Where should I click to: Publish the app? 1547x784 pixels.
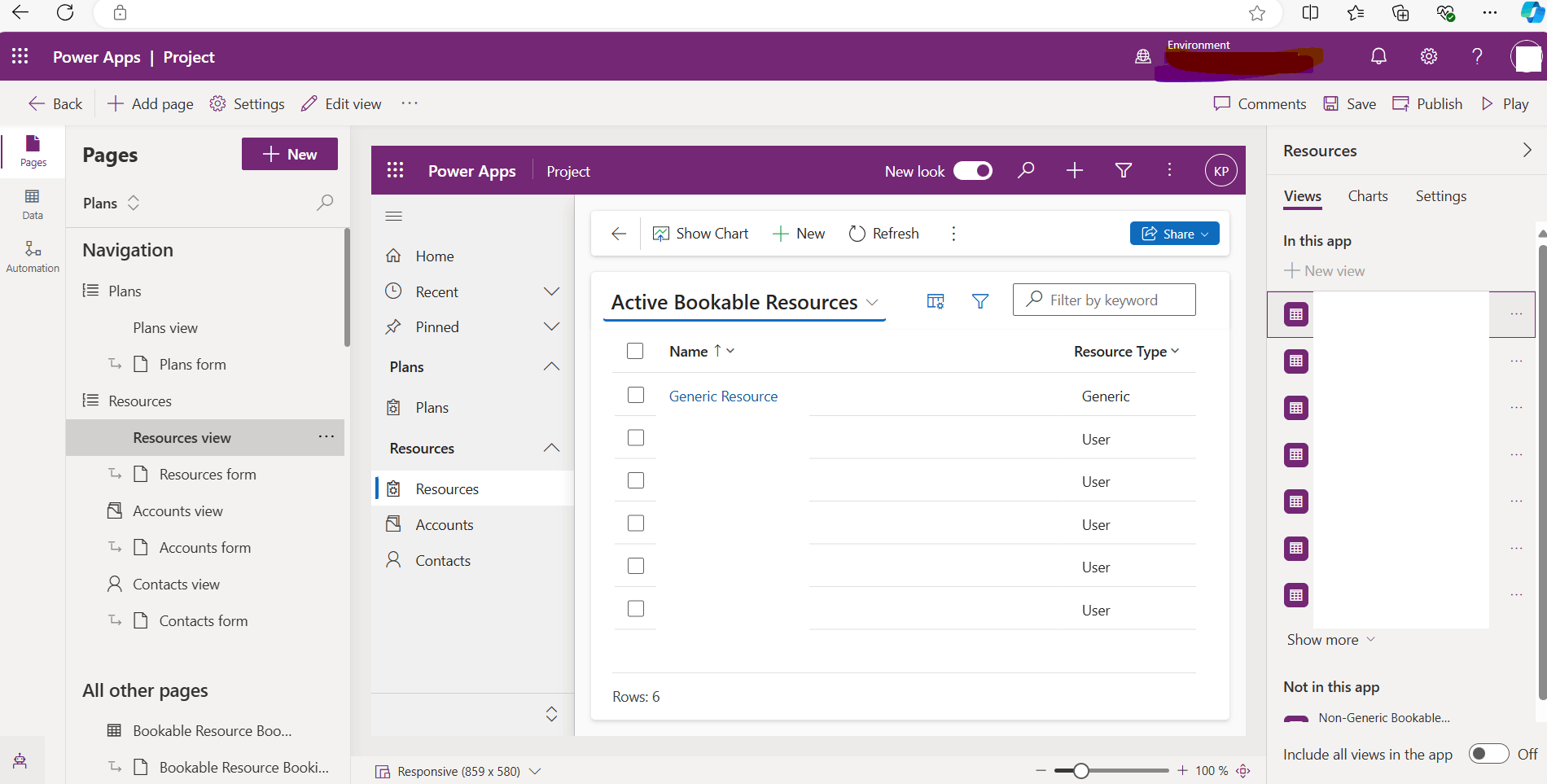pos(1427,103)
